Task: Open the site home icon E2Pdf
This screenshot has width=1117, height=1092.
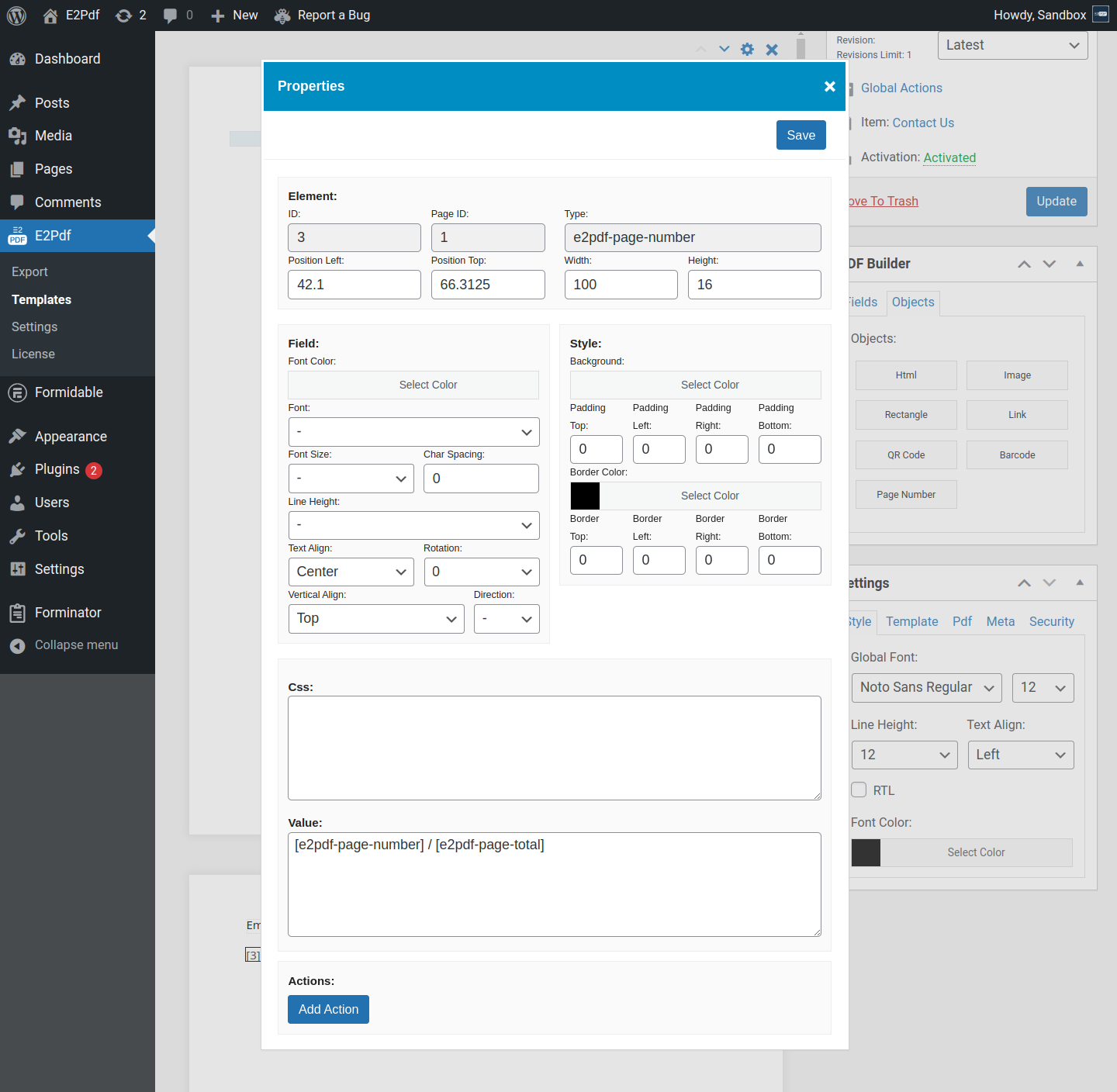Action: tap(50, 16)
